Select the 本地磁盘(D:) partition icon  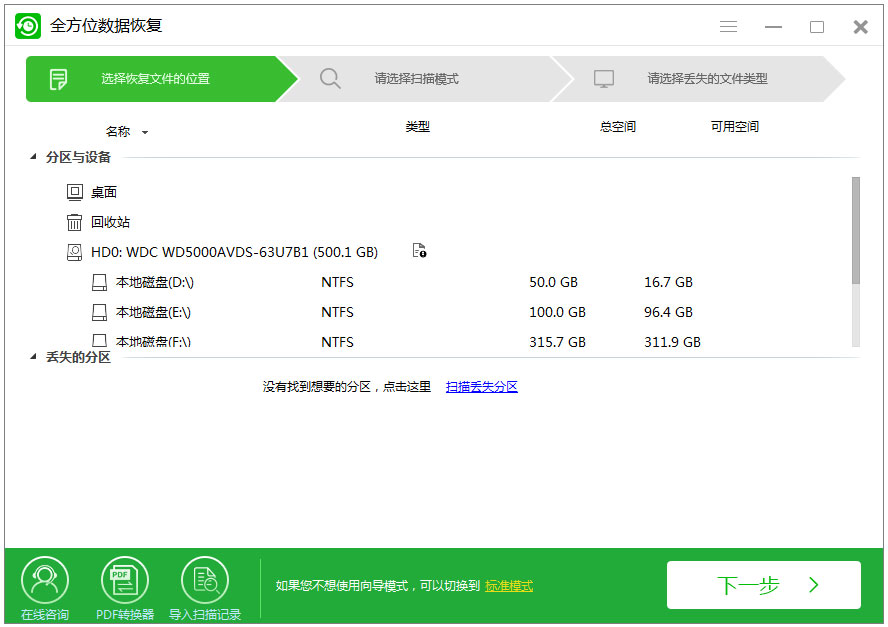click(99, 282)
